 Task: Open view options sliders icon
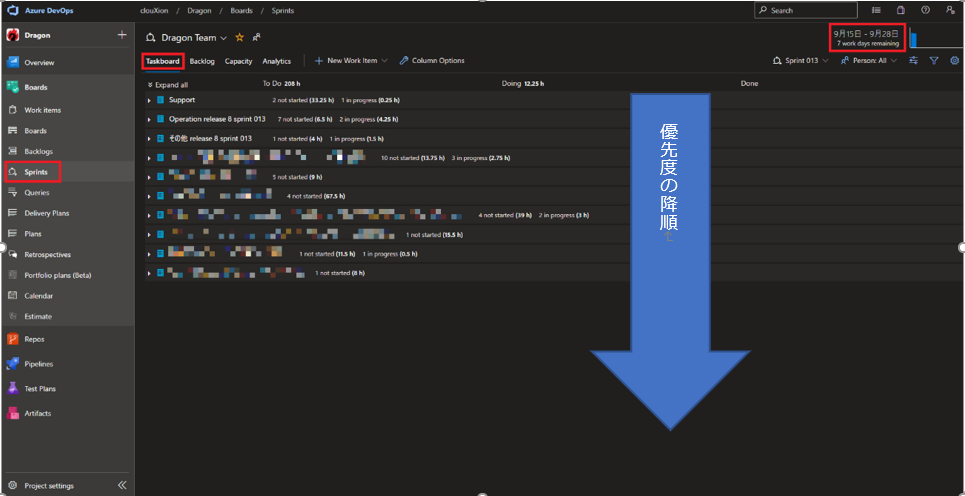(913, 61)
